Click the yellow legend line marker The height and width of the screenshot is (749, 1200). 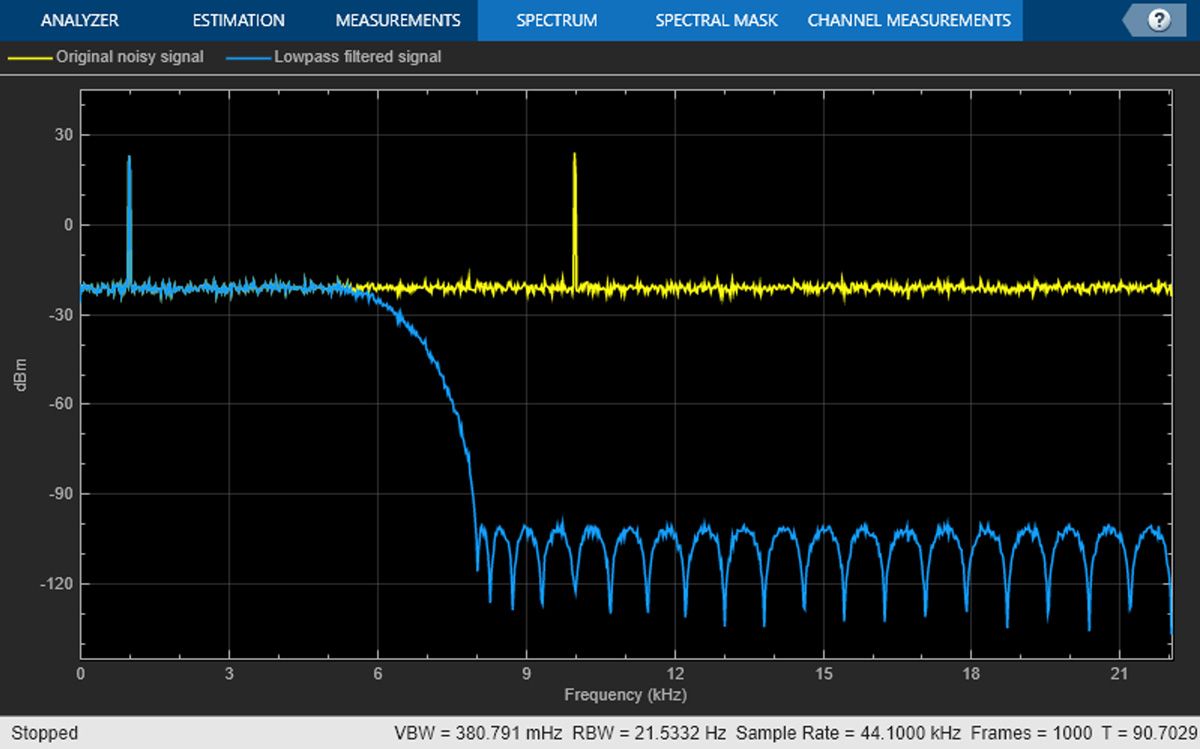click(30, 57)
